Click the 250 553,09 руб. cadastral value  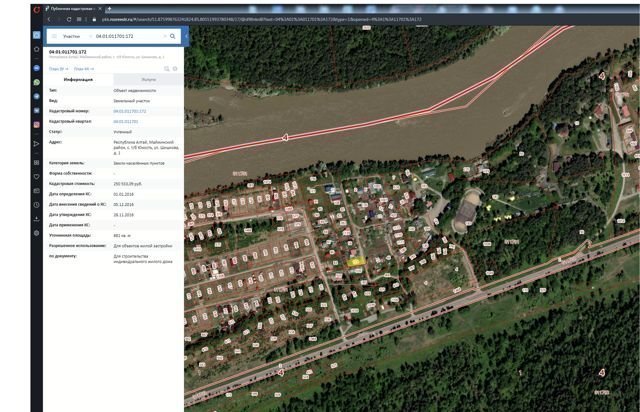click(x=127, y=184)
